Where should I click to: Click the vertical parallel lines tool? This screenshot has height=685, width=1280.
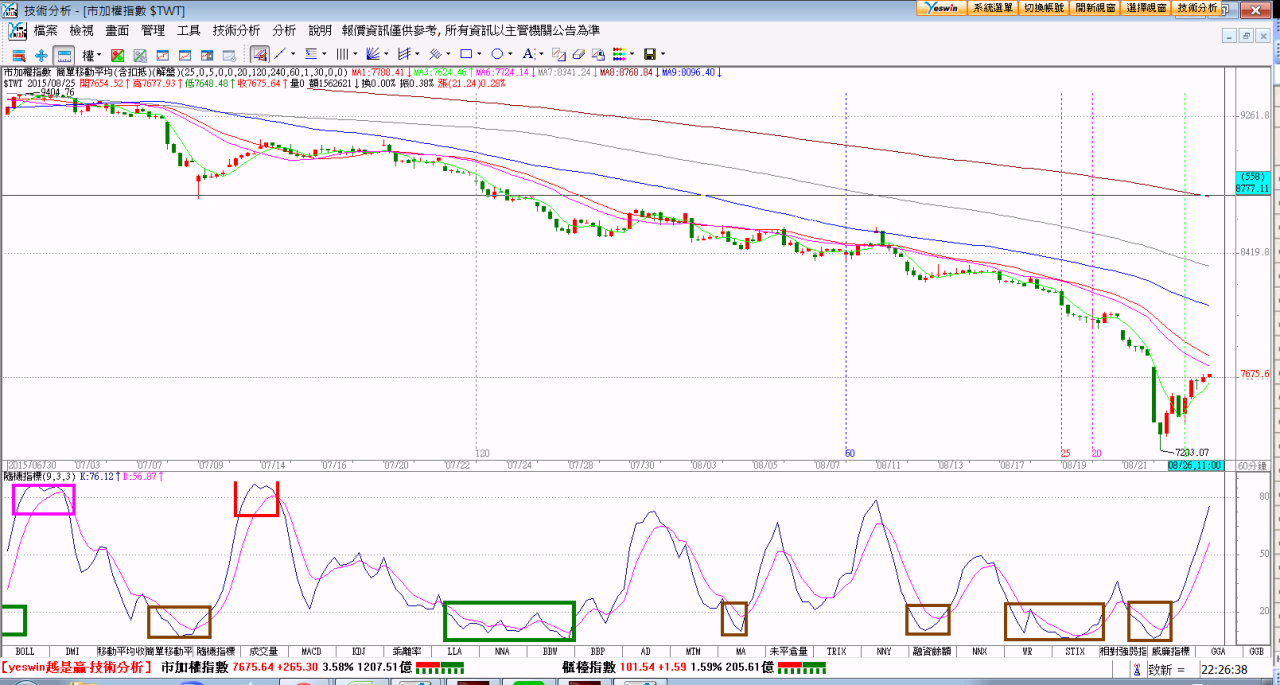pyautogui.click(x=342, y=54)
